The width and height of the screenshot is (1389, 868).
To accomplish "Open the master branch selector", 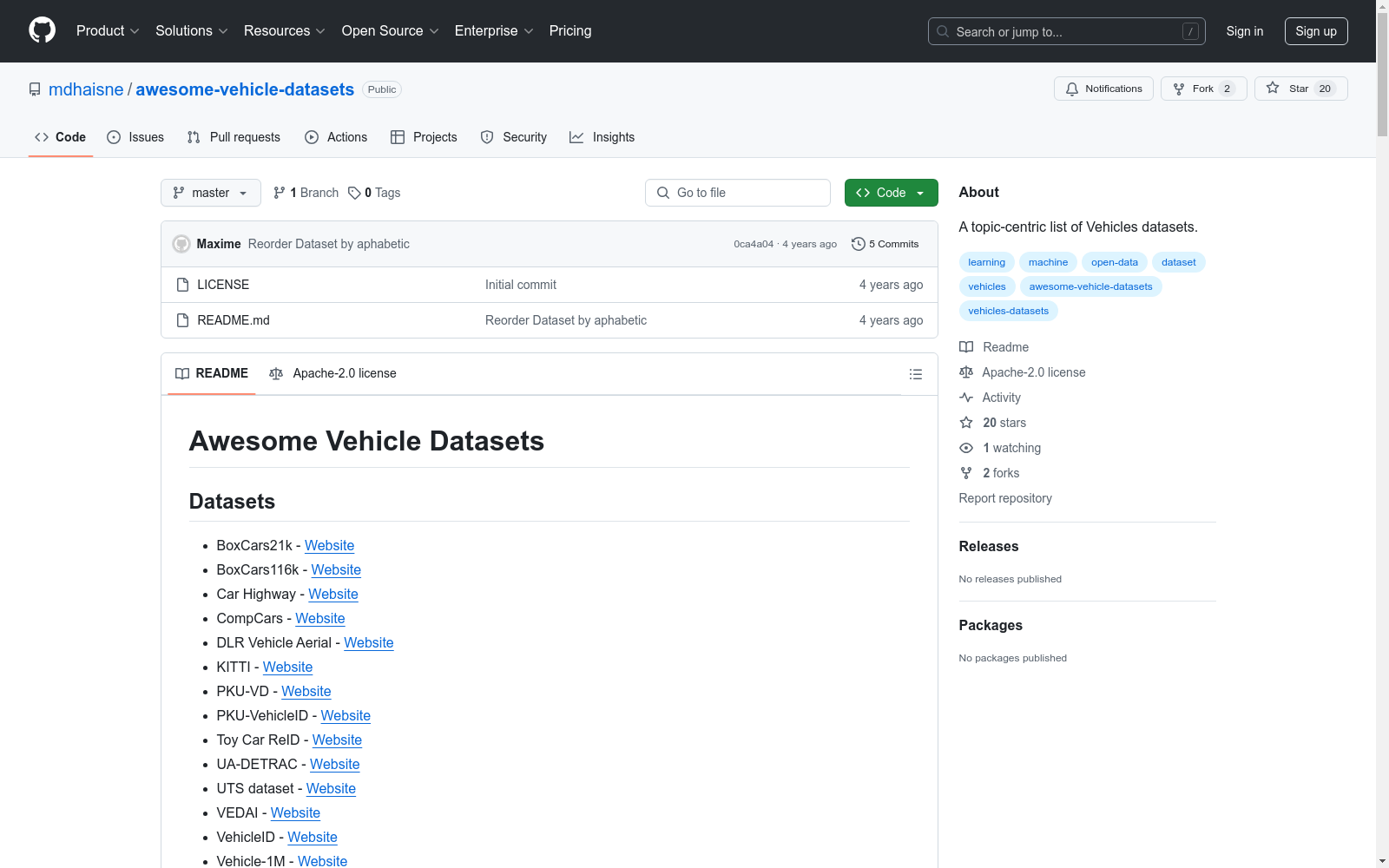I will pyautogui.click(x=211, y=193).
